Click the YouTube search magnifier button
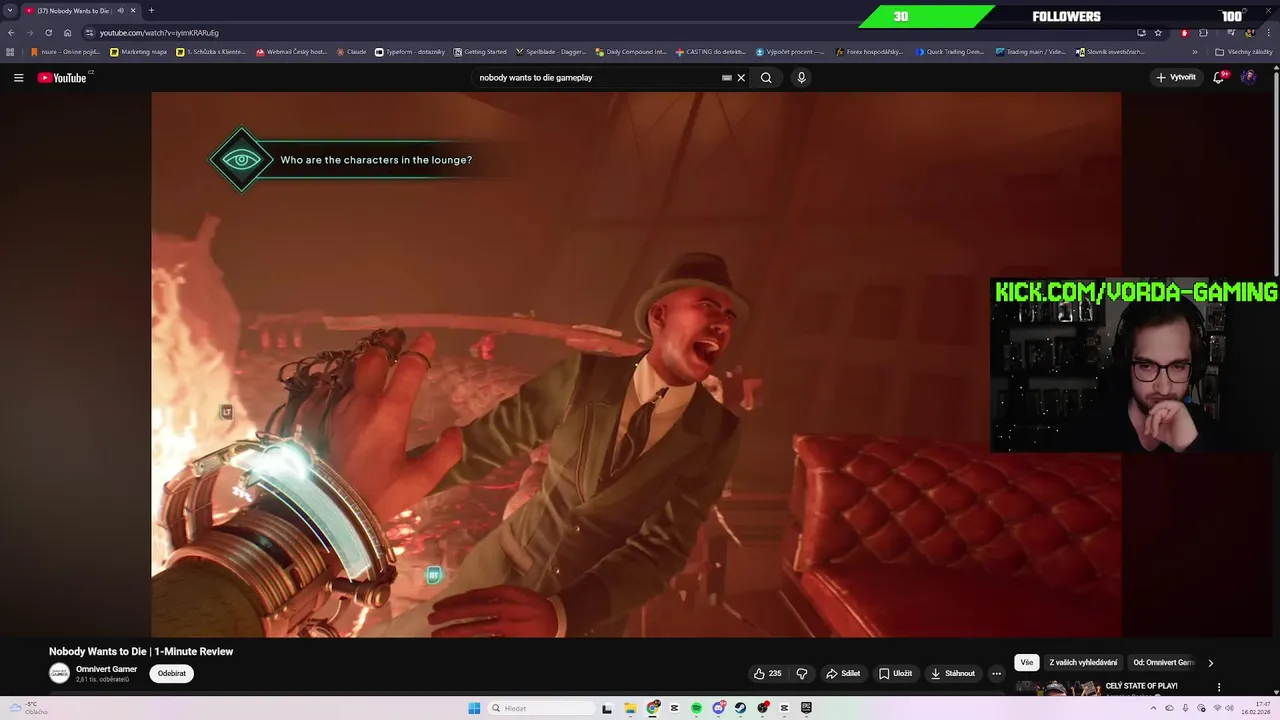This screenshot has width=1280, height=720. tap(766, 77)
